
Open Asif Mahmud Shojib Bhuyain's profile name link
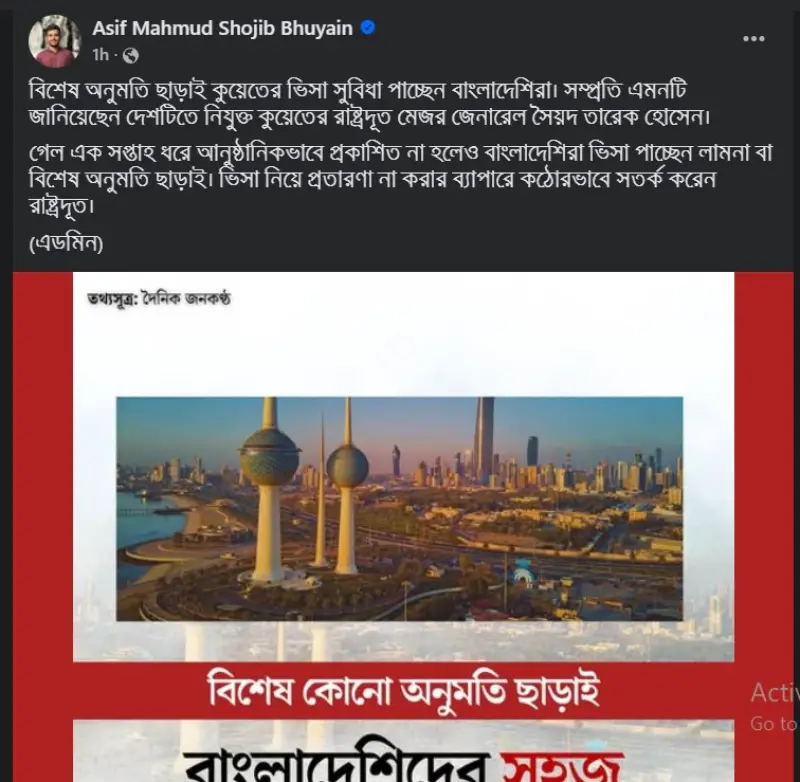[222, 28]
